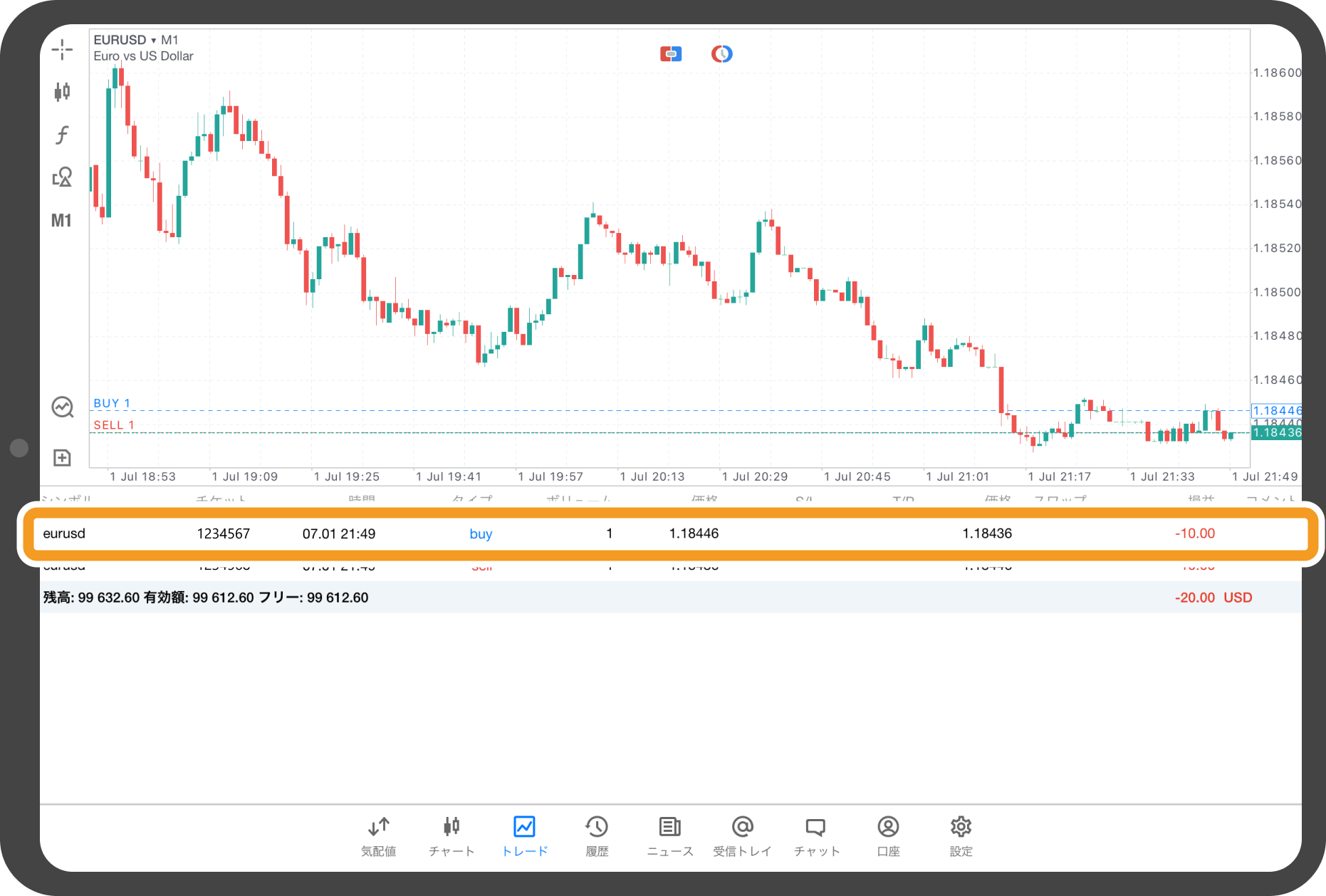Open 設定 settings gear
This screenshot has width=1326, height=896.
pos(961,835)
